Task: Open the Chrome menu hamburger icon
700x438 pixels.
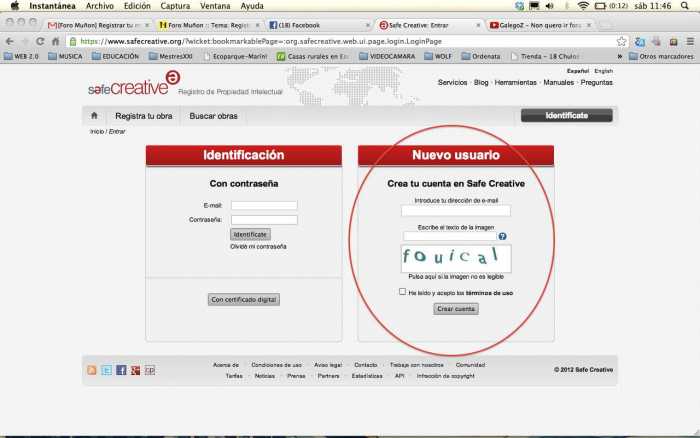Action: click(x=690, y=42)
